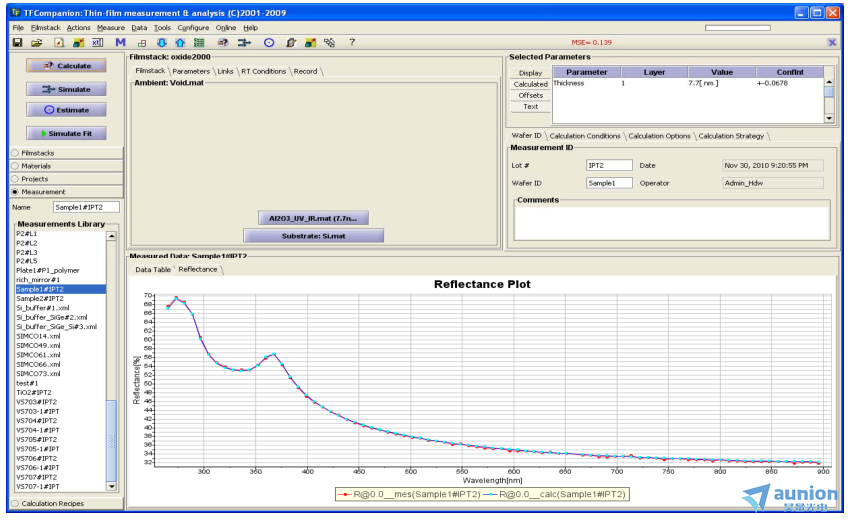Click the Substrate: Si.mat button
Viewport: 850px width, 523px height.
coord(313,236)
